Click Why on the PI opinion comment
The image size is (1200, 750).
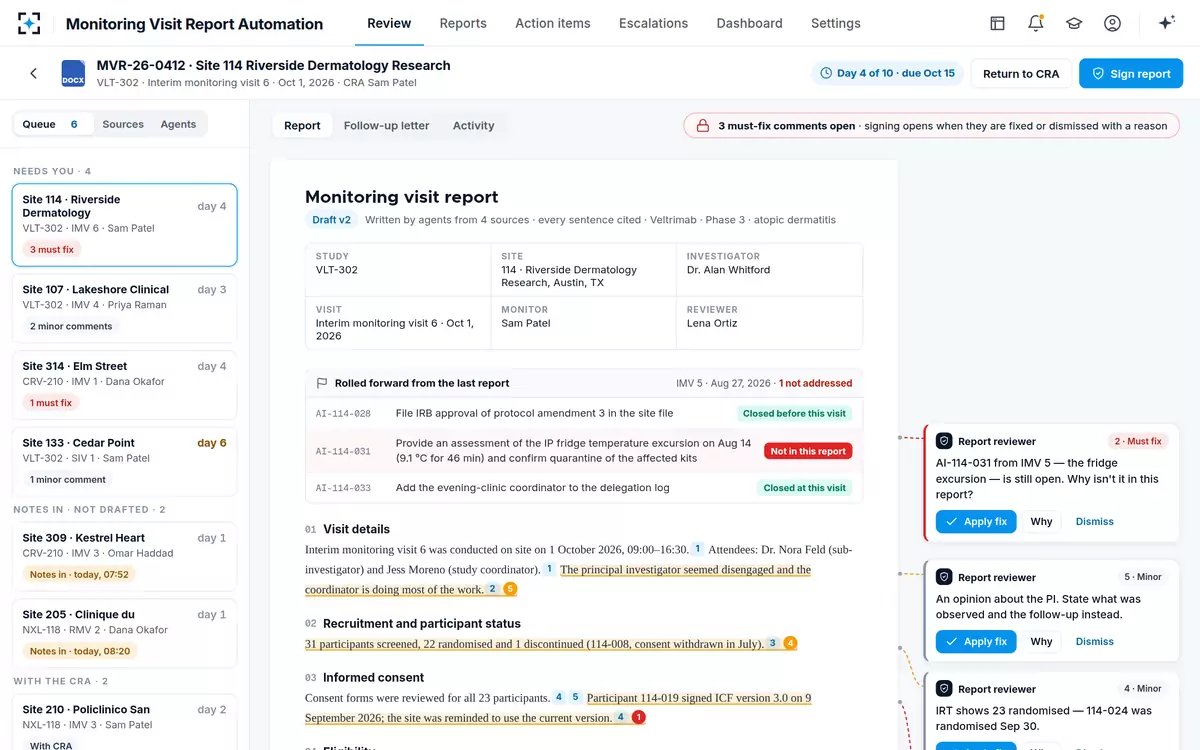pyautogui.click(x=1042, y=641)
